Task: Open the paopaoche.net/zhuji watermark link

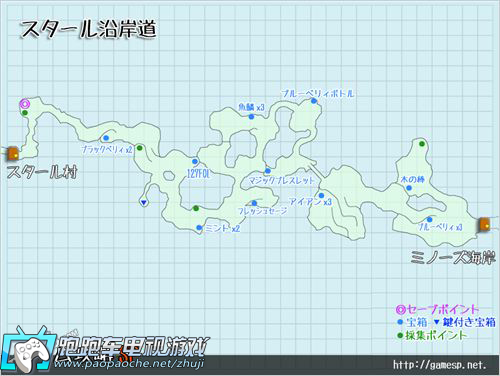Action: coord(129,363)
